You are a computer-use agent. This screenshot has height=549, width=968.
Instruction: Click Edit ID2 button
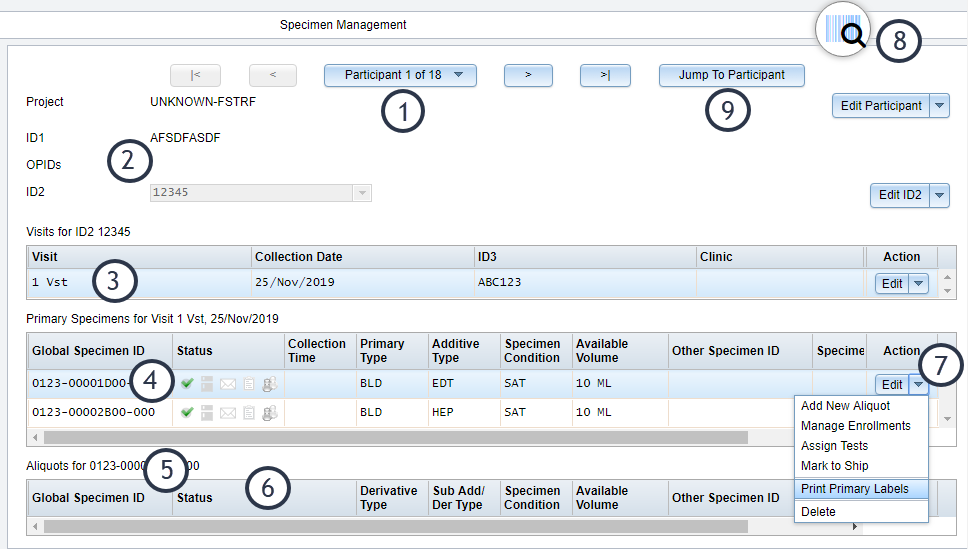[900, 195]
